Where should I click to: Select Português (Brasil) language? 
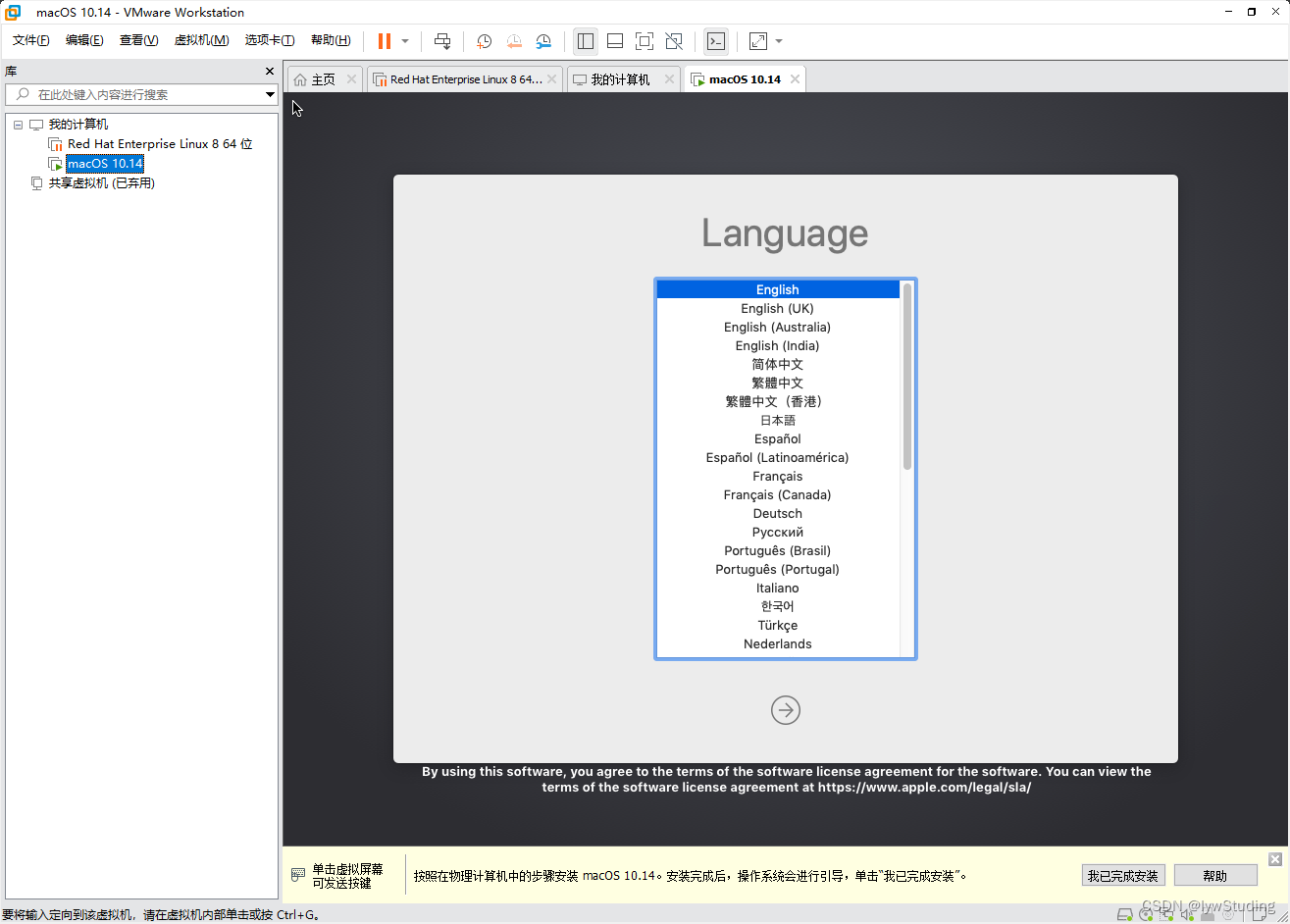point(778,550)
